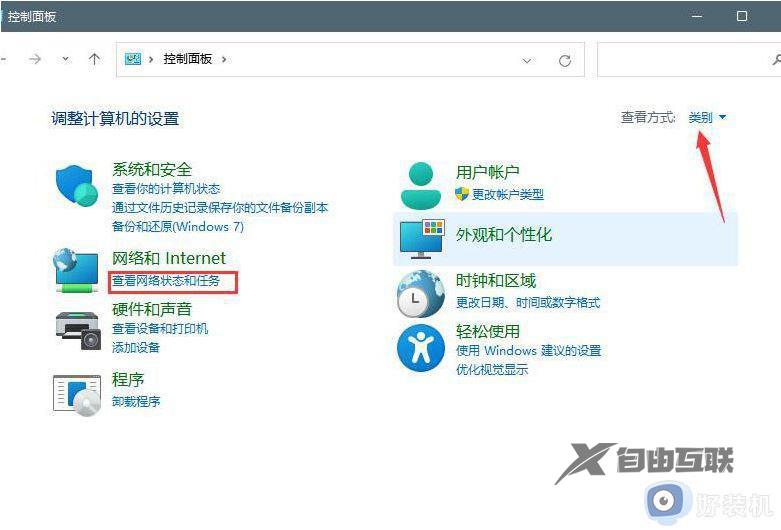
Task: Open the 类别 view-by dropdown
Action: tap(707, 118)
